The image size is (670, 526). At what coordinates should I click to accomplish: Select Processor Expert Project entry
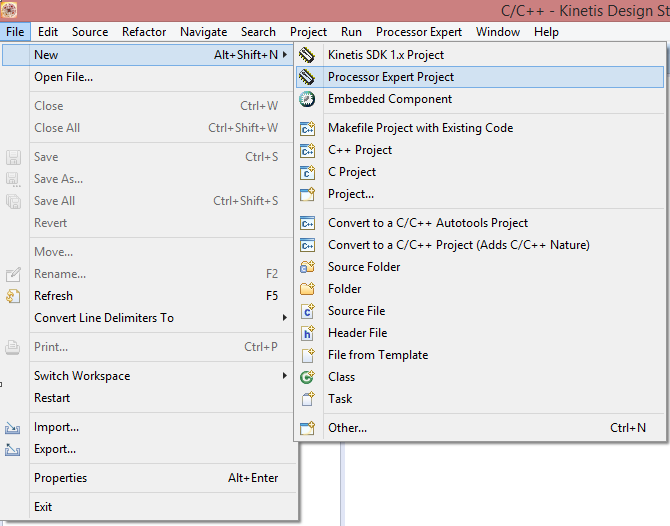pyautogui.click(x=480, y=77)
